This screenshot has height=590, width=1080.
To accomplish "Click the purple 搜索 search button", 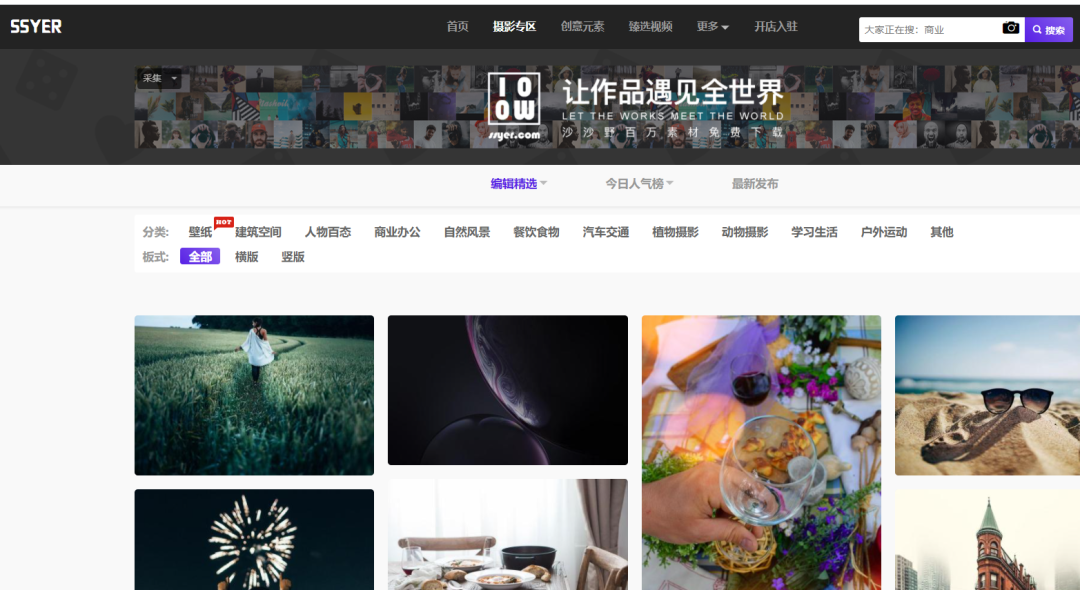I will coord(1049,30).
